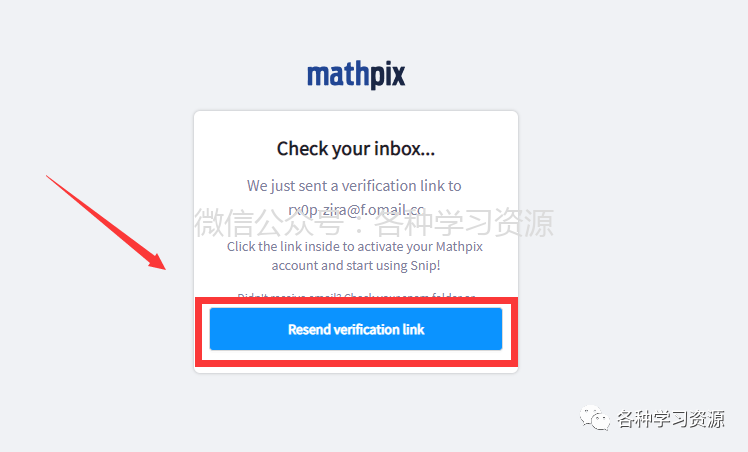
Task: Click the WeChat logo icon
Action: 594,418
